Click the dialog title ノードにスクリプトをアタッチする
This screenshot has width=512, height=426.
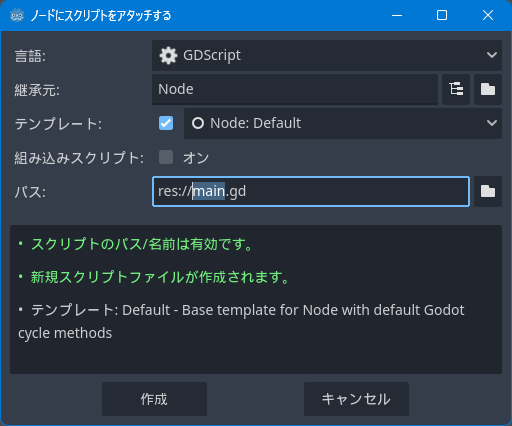coord(101,16)
